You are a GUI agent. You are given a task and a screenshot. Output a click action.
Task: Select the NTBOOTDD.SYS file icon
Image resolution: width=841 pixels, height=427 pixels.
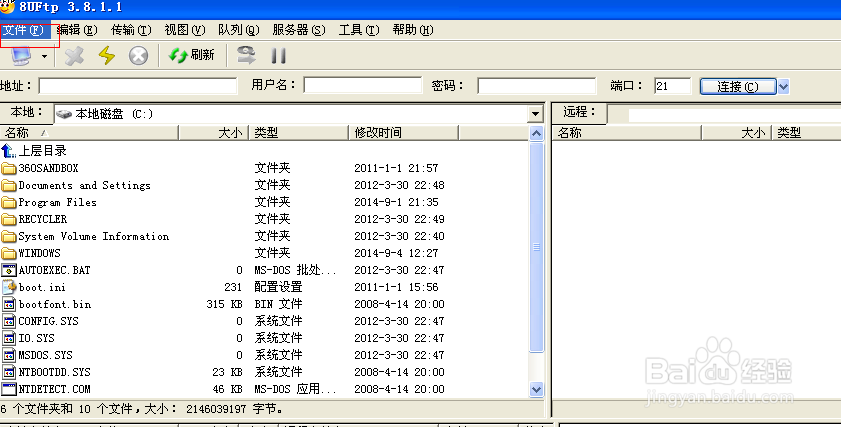[9, 372]
